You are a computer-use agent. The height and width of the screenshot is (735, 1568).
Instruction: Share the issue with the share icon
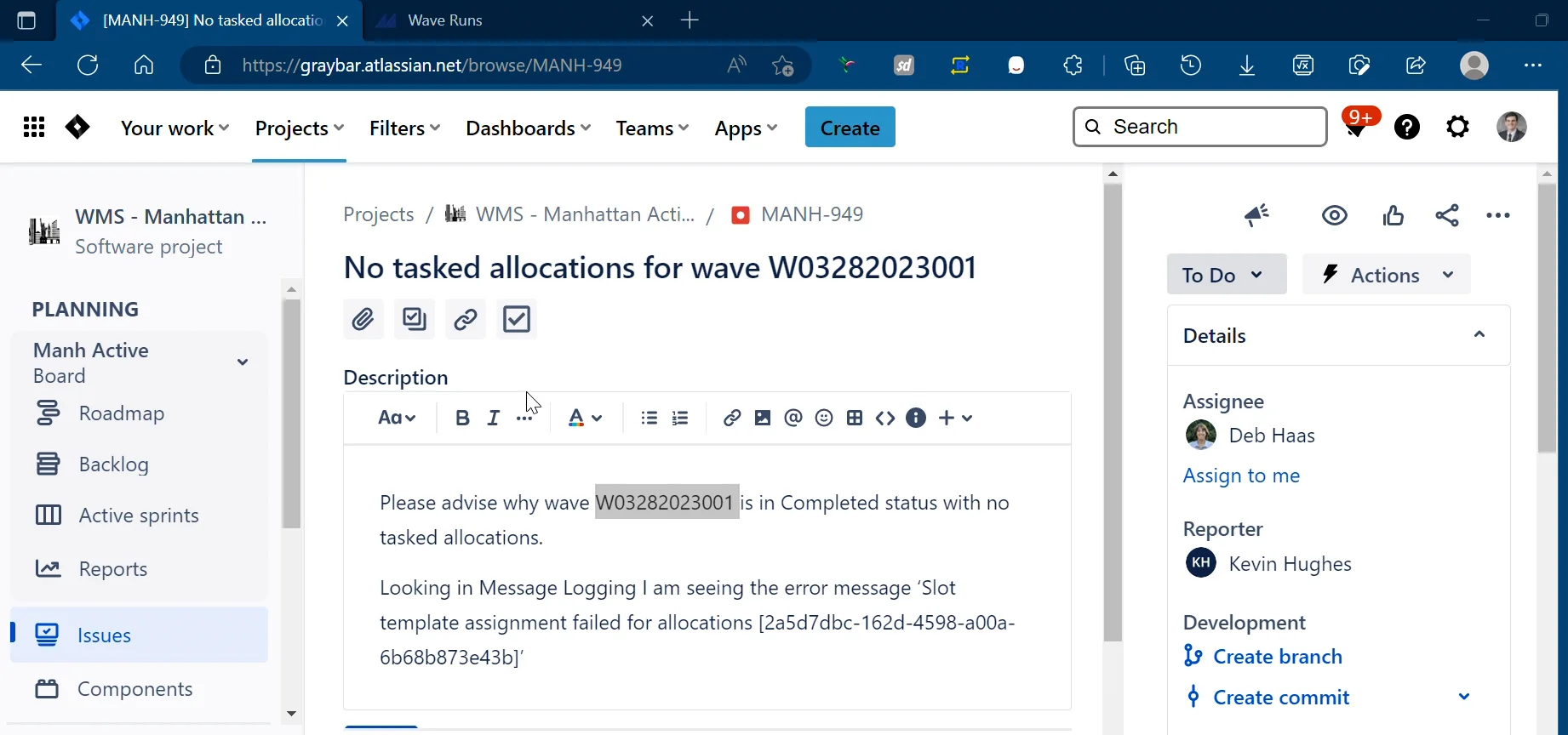[x=1447, y=215]
